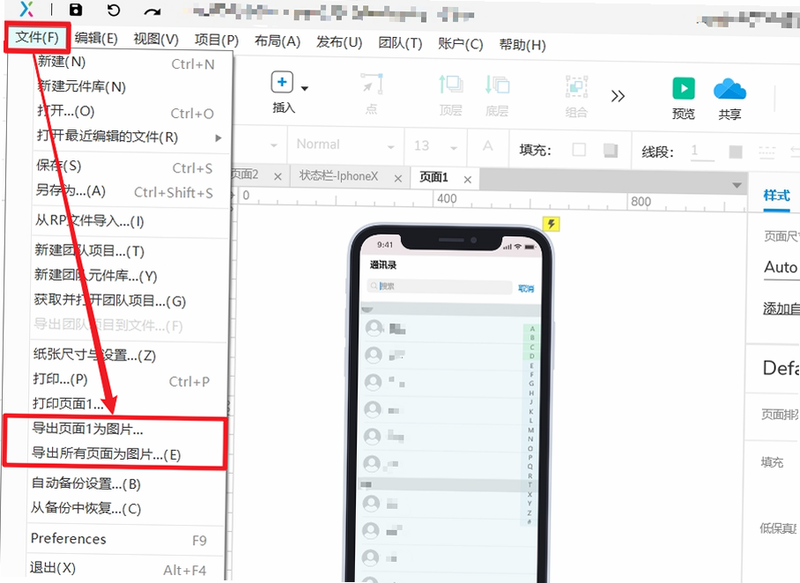
Task: Click the Save floppy disk icon
Action: pos(76,9)
